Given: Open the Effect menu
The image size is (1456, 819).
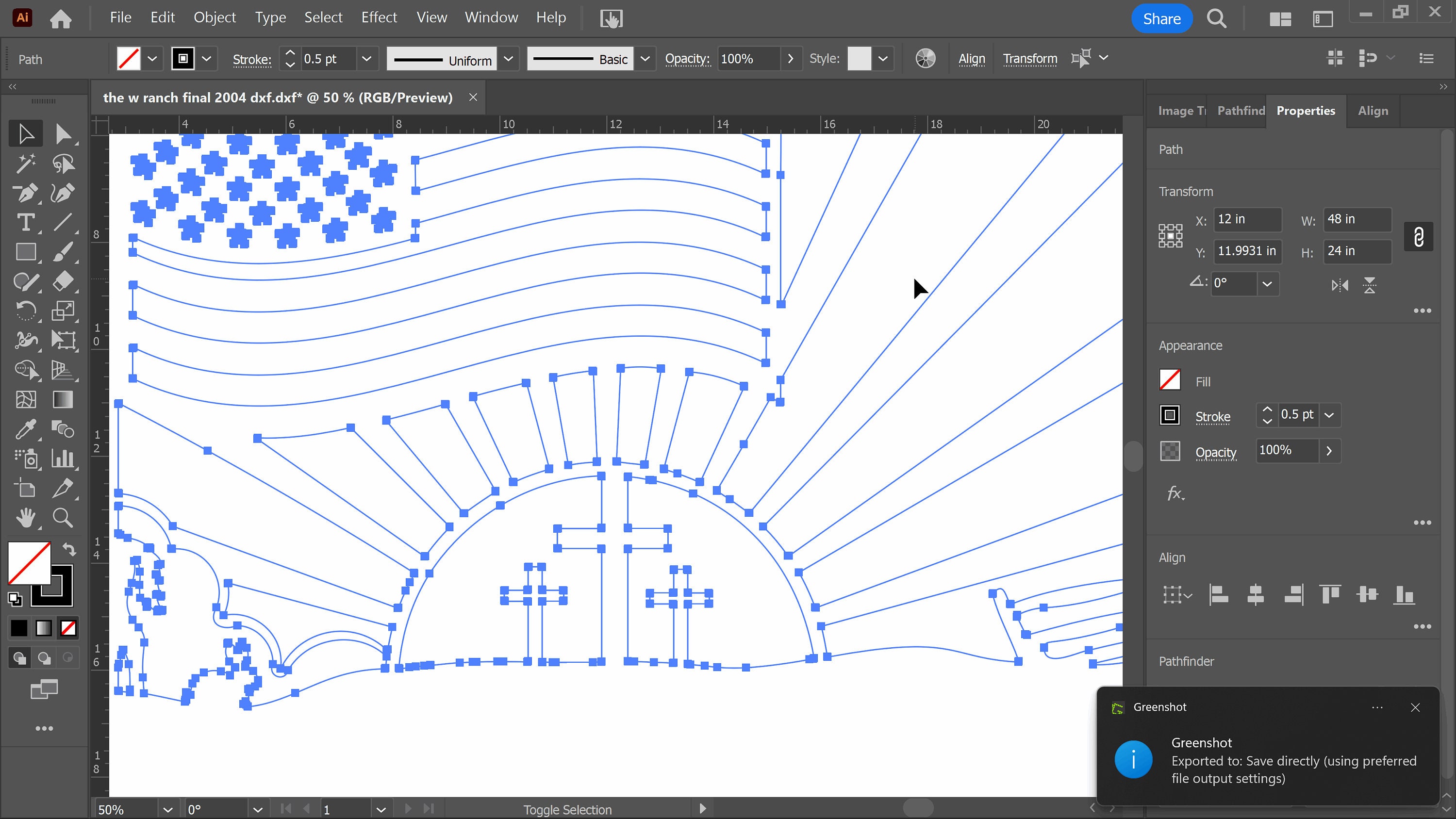Looking at the screenshot, I should [379, 17].
